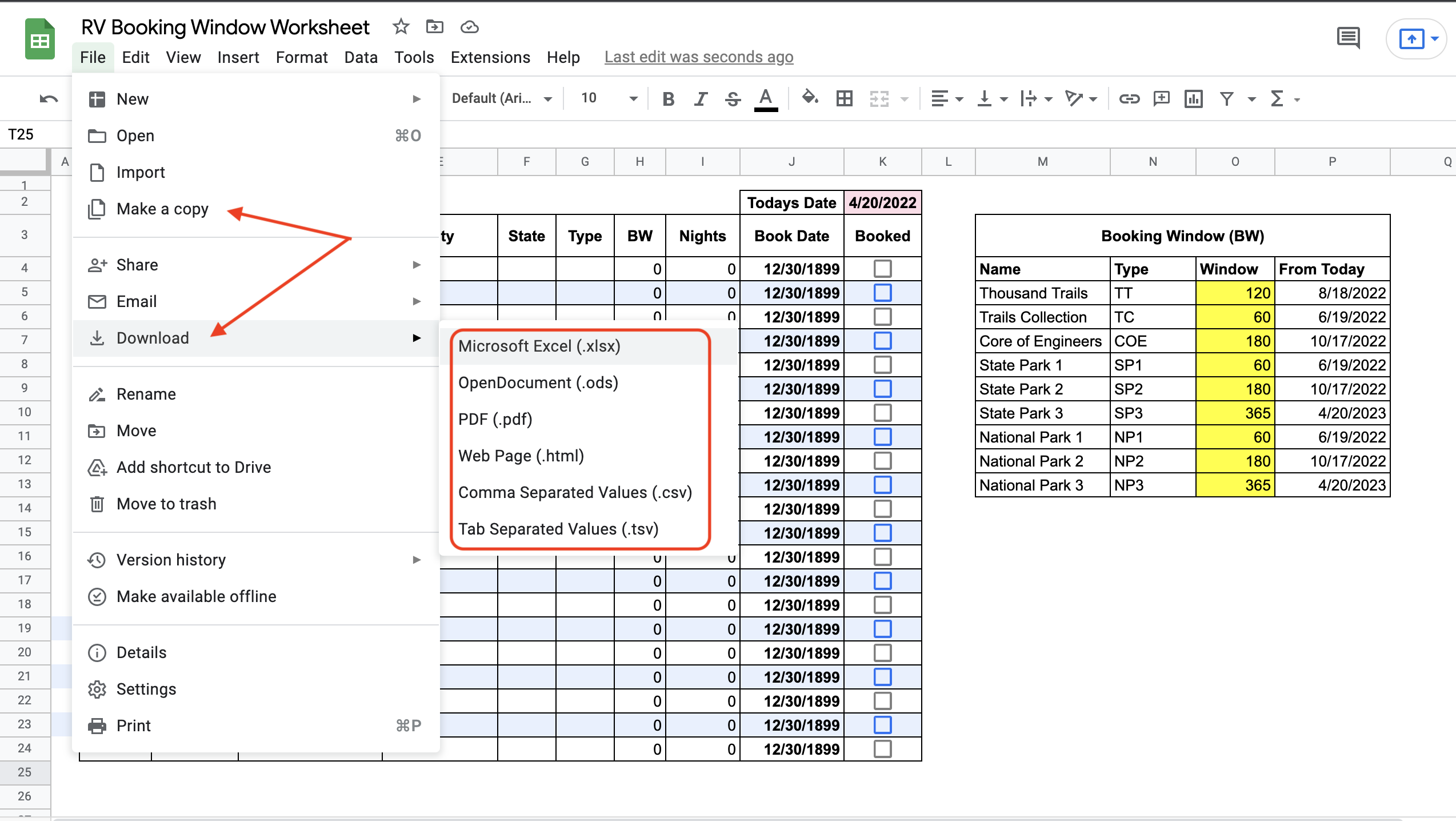This screenshot has height=821, width=1456.
Task: Toggle the Booked checkbox in row 20
Action: (x=882, y=652)
